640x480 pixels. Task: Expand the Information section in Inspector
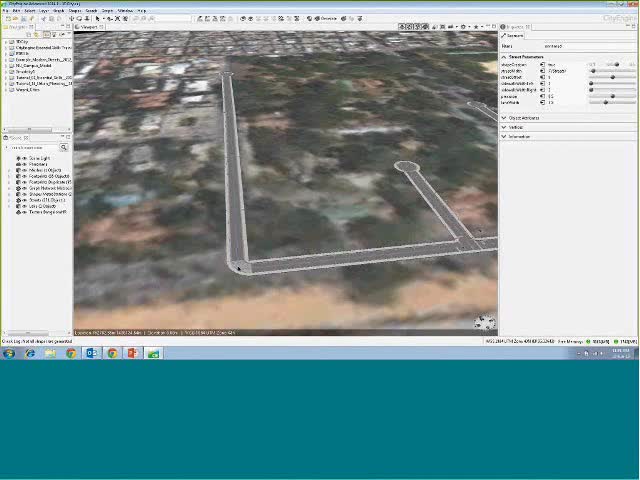click(x=504, y=136)
